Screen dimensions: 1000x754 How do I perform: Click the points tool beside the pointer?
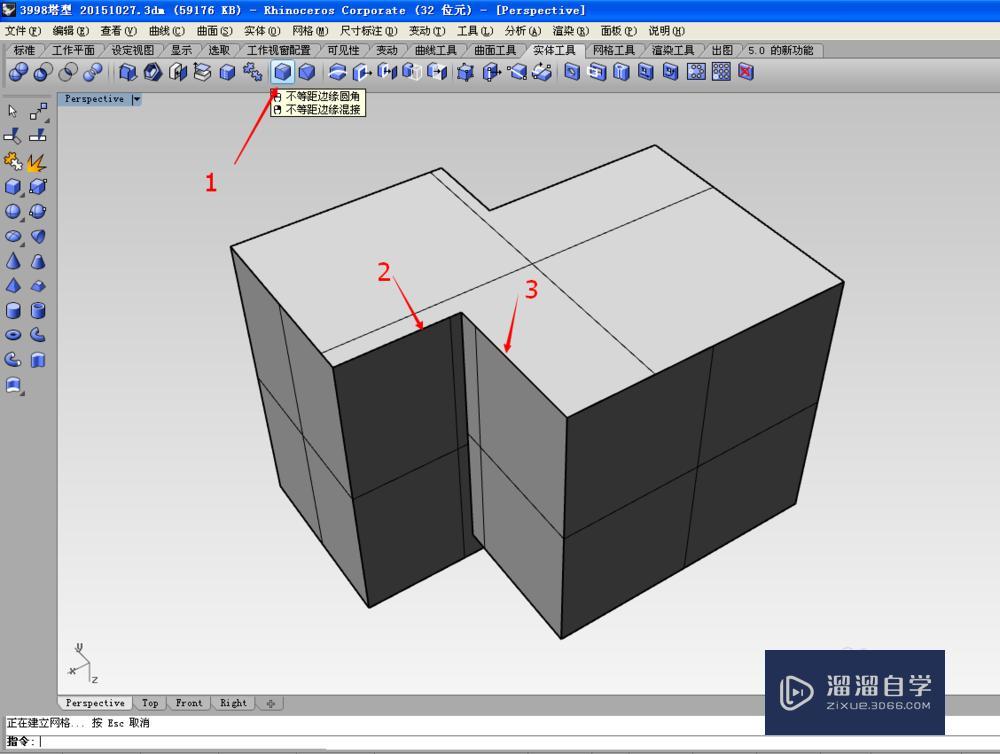38,111
